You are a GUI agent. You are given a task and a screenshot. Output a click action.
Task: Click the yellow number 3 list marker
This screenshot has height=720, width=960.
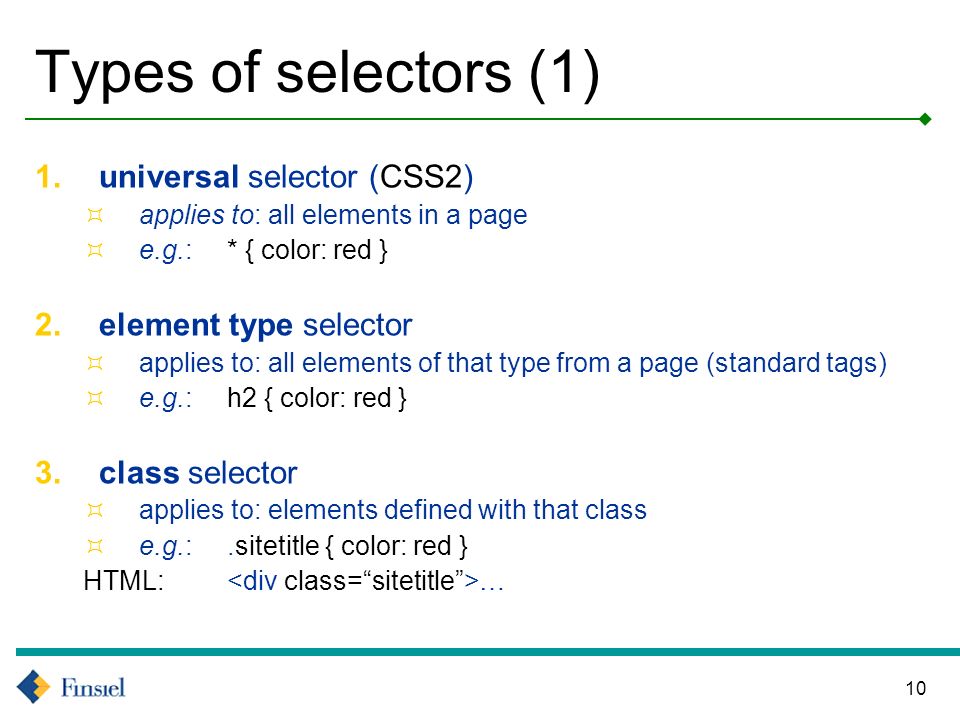pos(48,473)
